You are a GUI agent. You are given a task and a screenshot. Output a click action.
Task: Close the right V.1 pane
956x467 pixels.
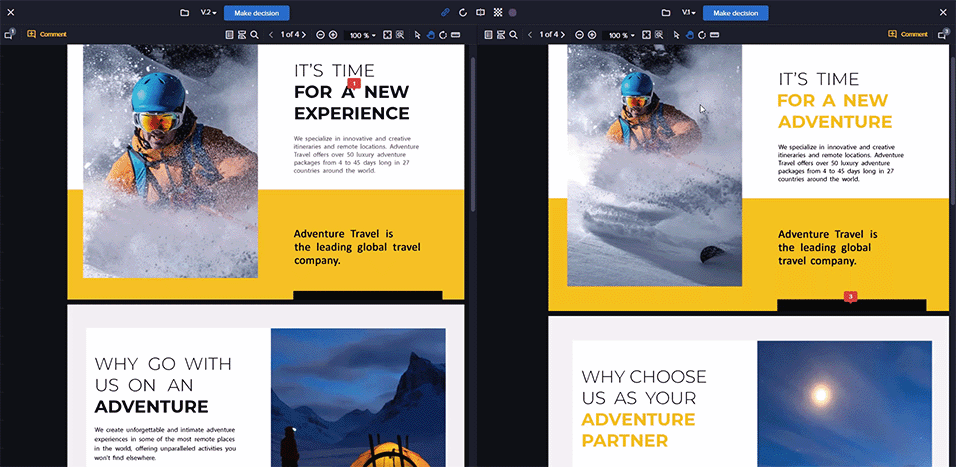tap(944, 13)
